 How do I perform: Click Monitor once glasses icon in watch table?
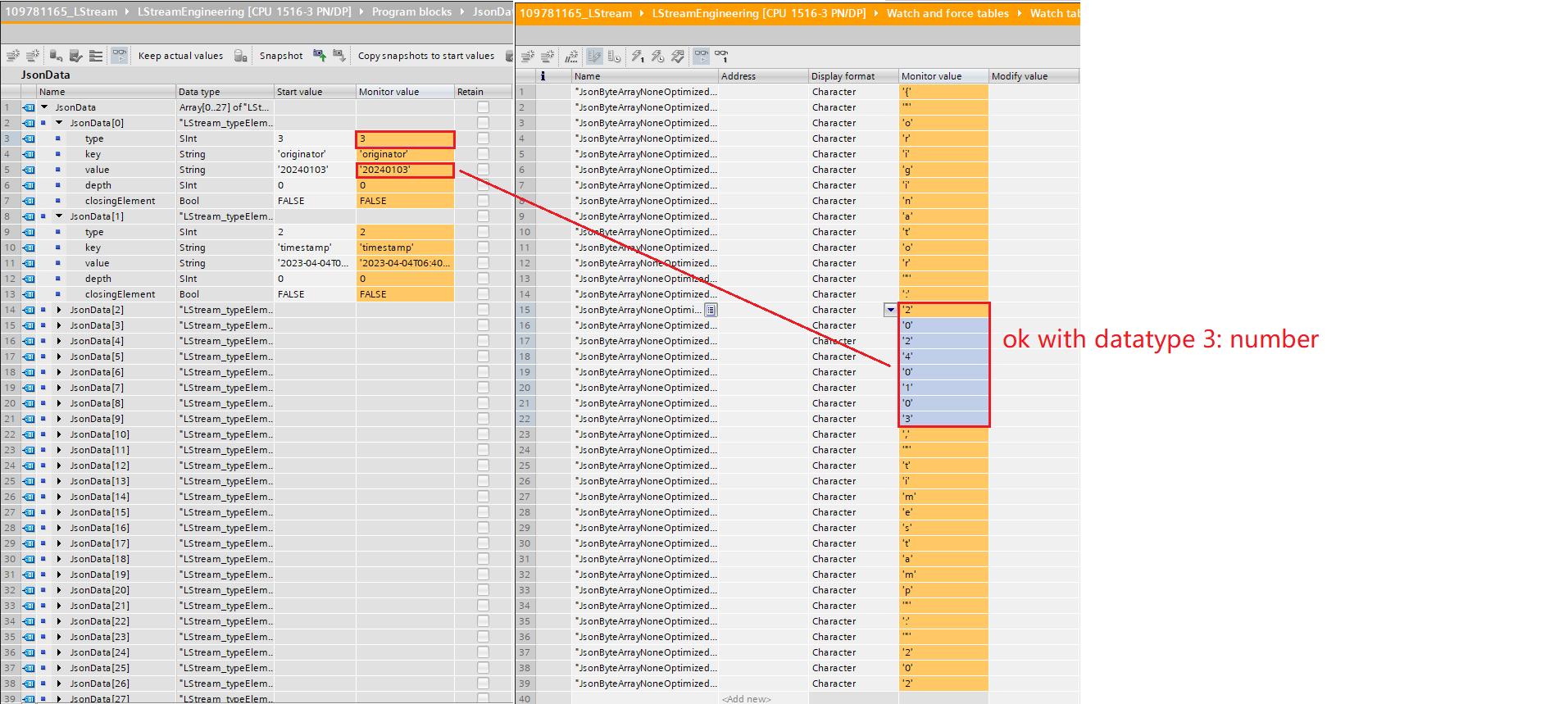[x=721, y=56]
